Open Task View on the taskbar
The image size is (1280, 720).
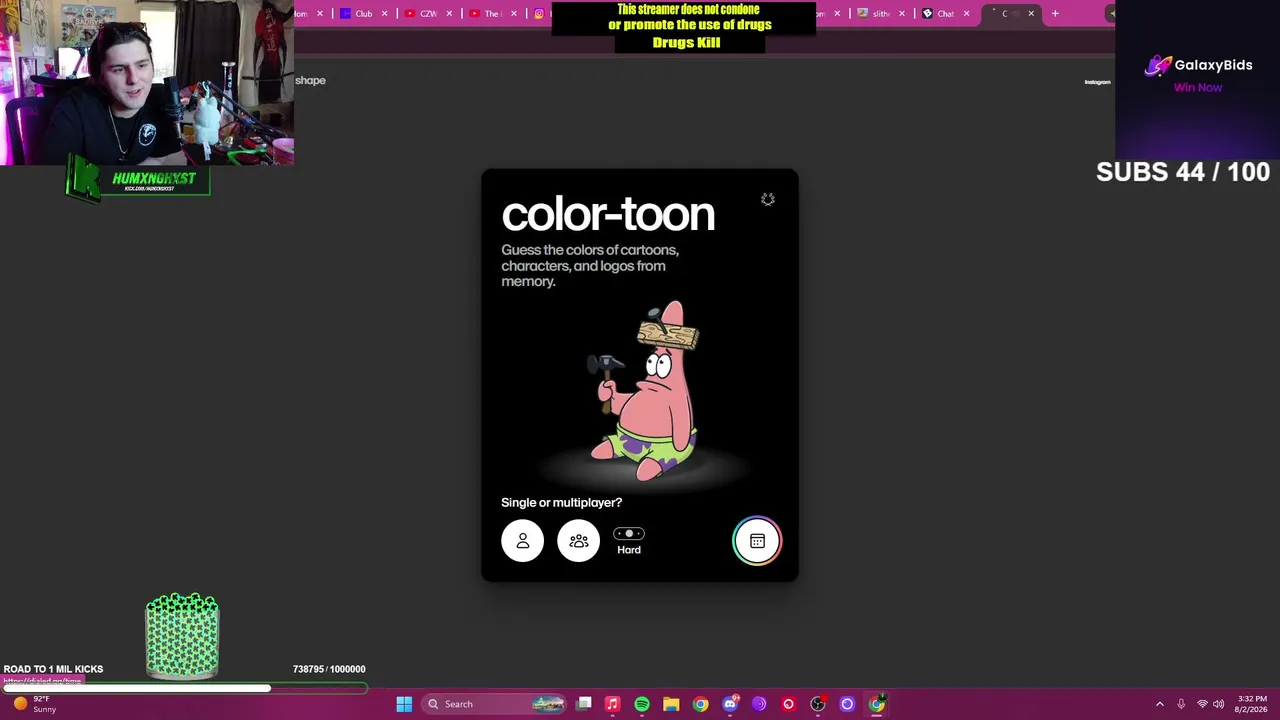pyautogui.click(x=584, y=704)
